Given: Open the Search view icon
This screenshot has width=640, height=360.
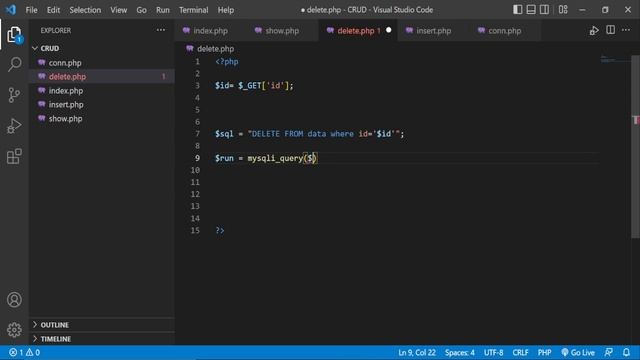Looking at the screenshot, I should coord(14,64).
